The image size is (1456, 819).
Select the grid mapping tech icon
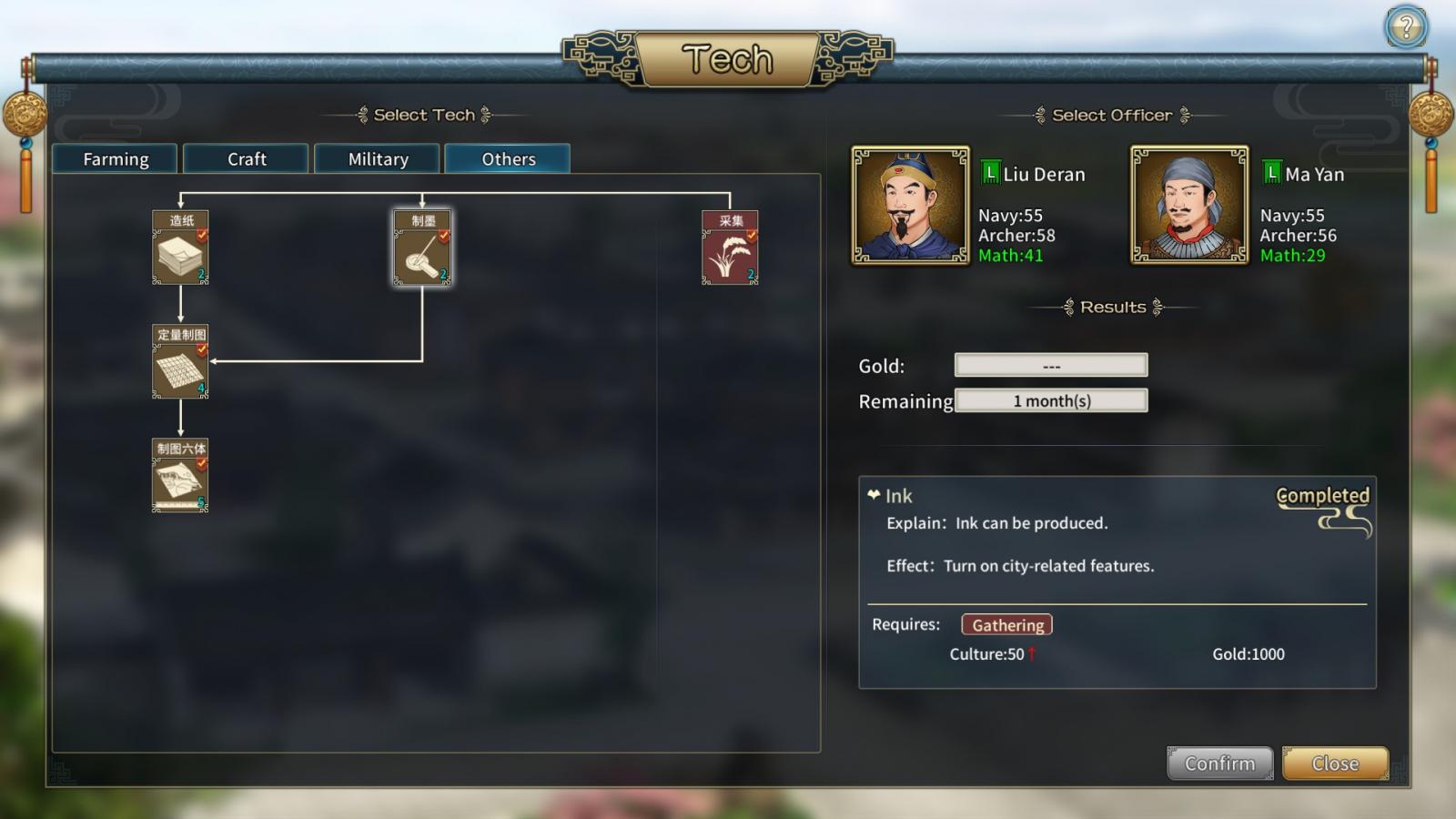pyautogui.click(x=180, y=361)
